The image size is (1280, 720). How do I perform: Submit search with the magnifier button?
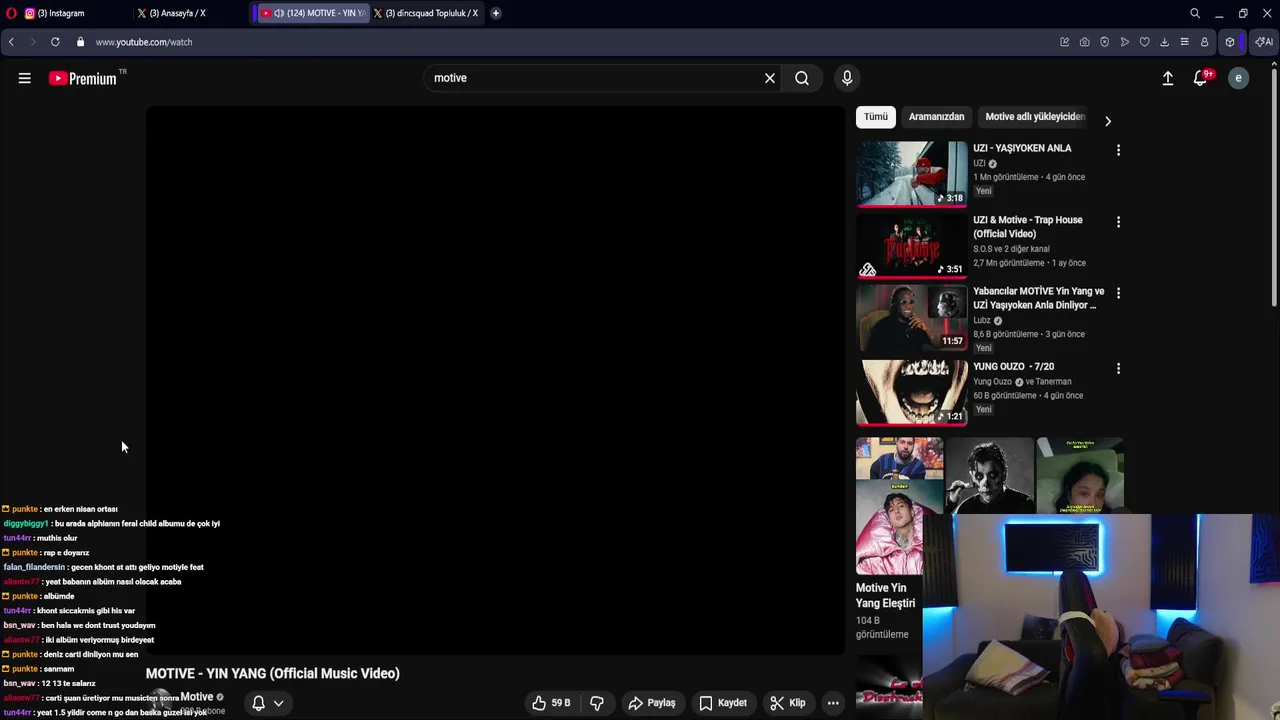click(x=802, y=78)
